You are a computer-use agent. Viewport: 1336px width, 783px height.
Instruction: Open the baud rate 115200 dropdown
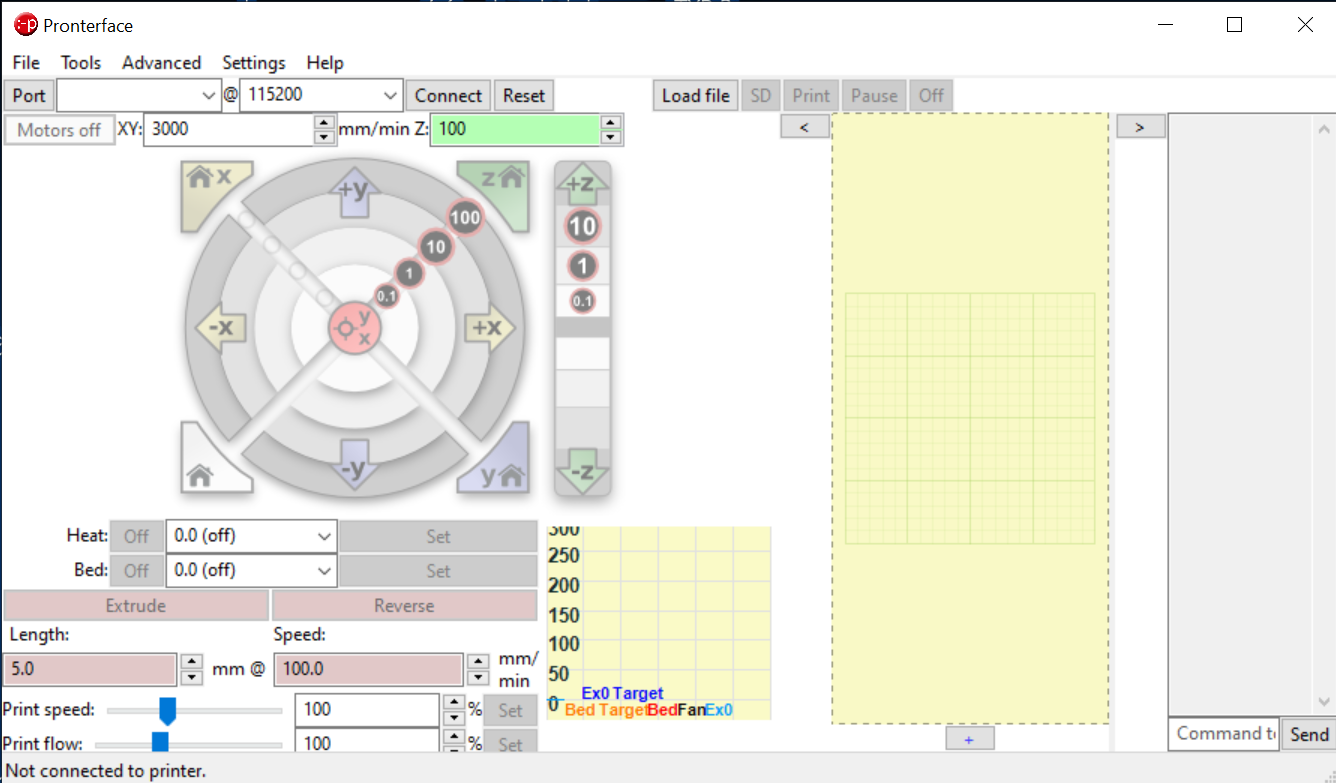pos(390,96)
